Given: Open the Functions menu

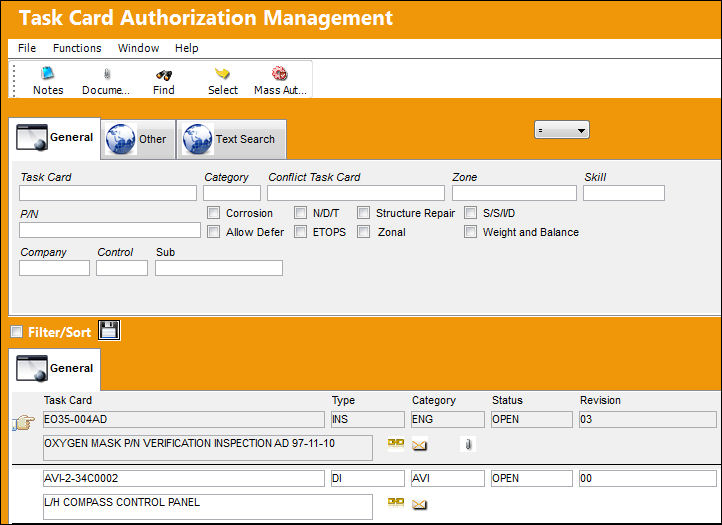Looking at the screenshot, I should point(77,48).
